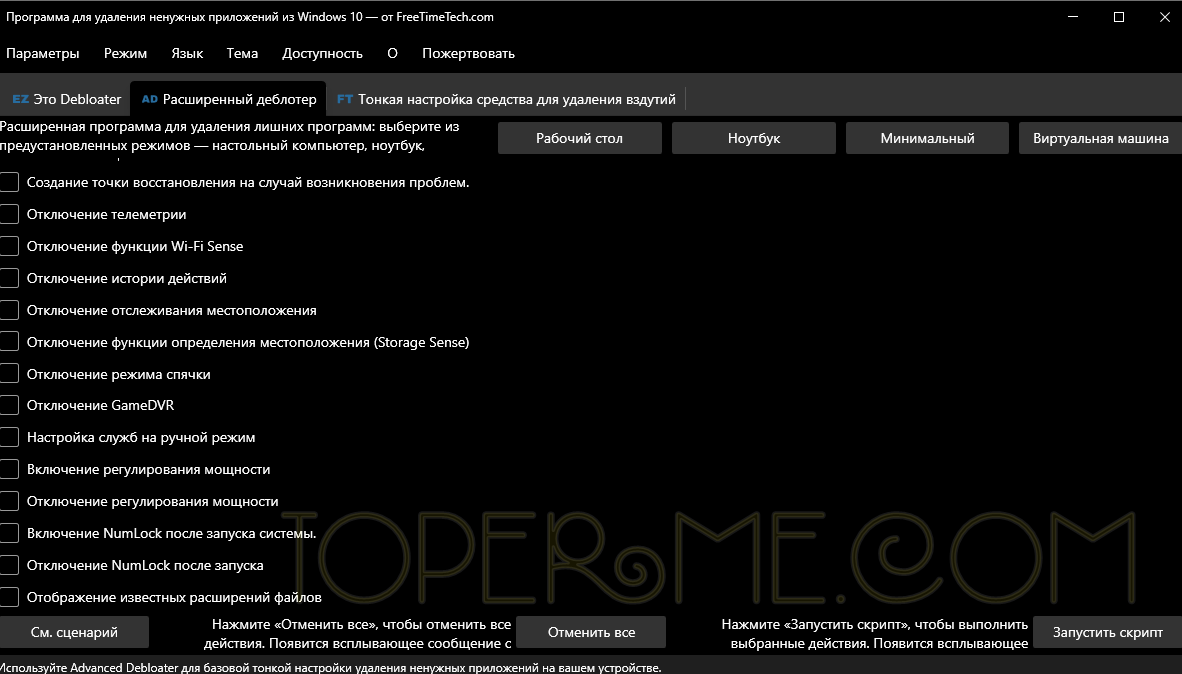The image size is (1182, 674).
Task: Tick Отключение регулирования мощности checkbox
Action: tap(9, 501)
